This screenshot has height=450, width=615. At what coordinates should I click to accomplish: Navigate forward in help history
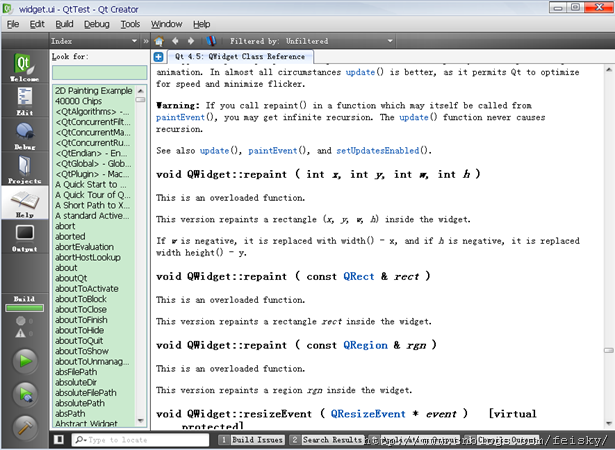pyautogui.click(x=191, y=41)
